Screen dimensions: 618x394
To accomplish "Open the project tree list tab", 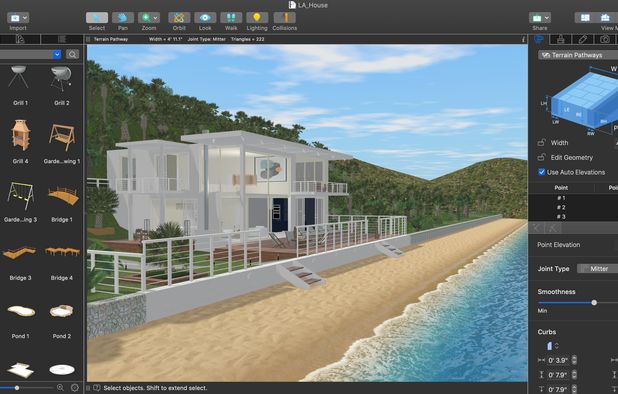I will tap(62, 39).
